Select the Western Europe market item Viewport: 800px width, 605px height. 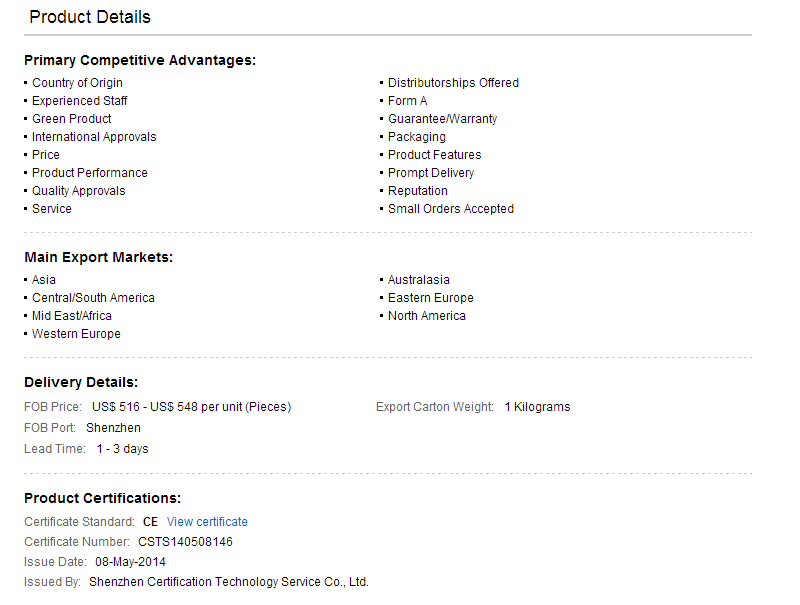click(76, 334)
